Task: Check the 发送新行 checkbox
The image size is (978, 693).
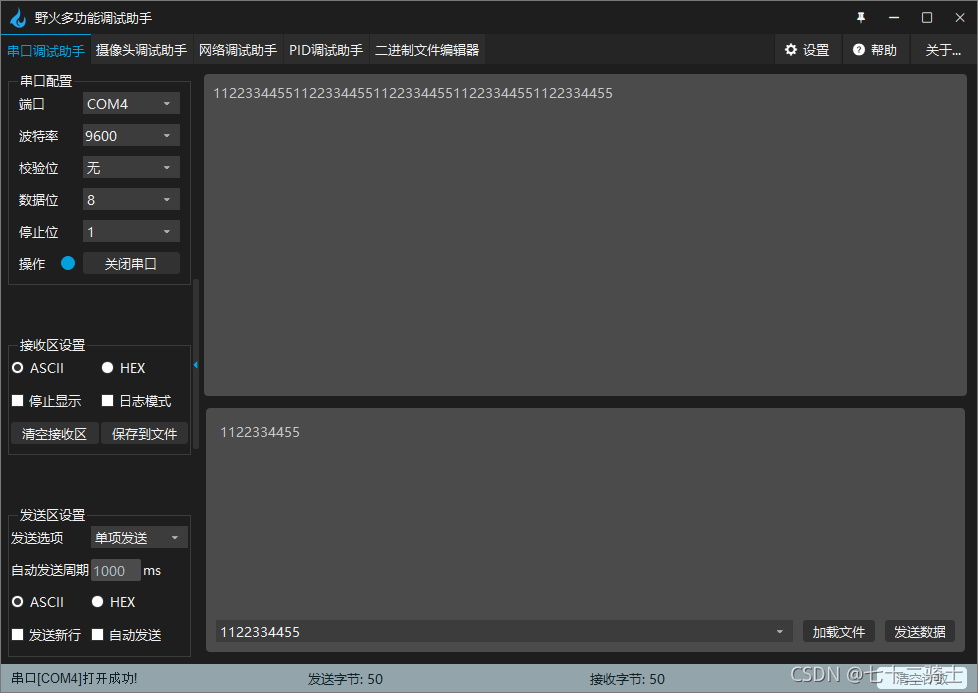Action: tap(47, 635)
